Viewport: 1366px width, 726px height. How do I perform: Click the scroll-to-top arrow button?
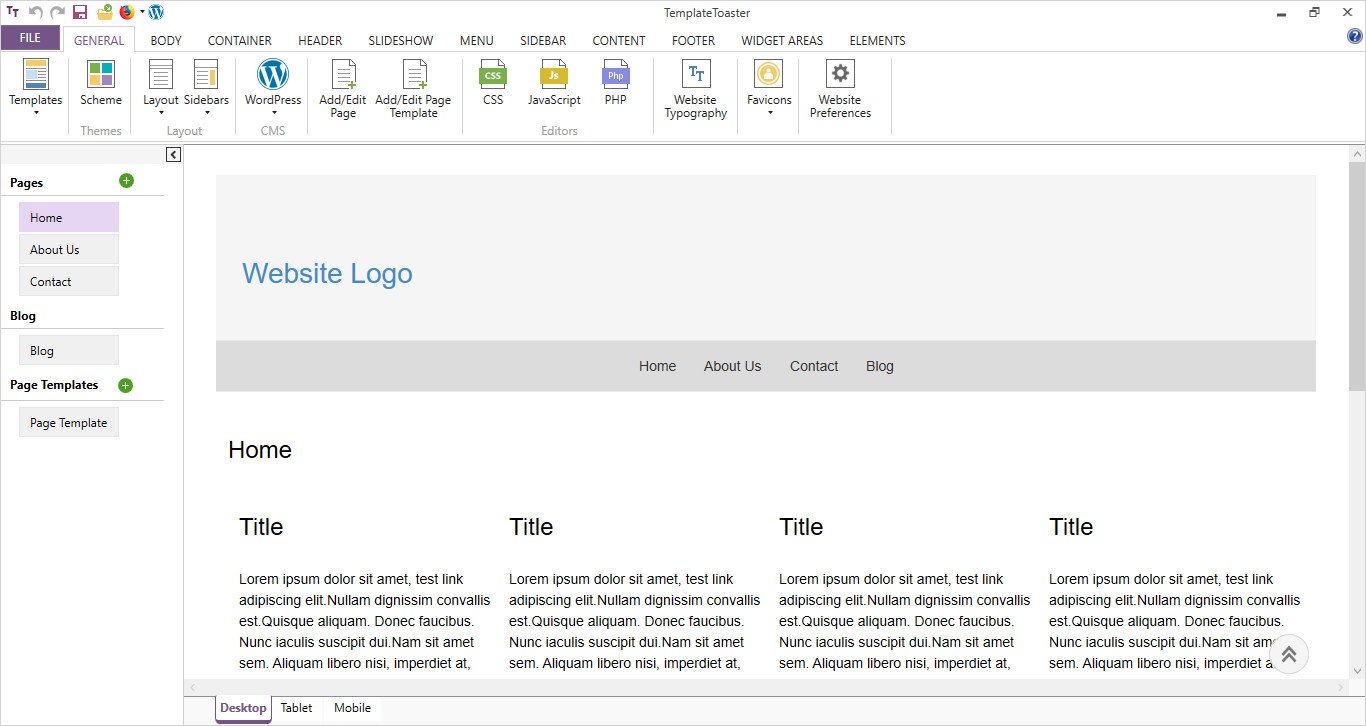[x=1288, y=654]
